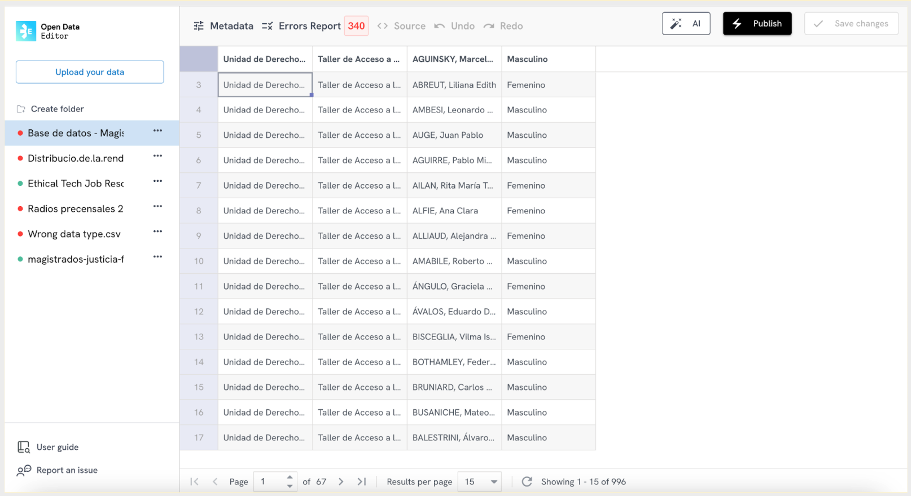Image resolution: width=911 pixels, height=496 pixels.
Task: Select the cell AUGE, Juan Pablo
Action: pos(454,135)
